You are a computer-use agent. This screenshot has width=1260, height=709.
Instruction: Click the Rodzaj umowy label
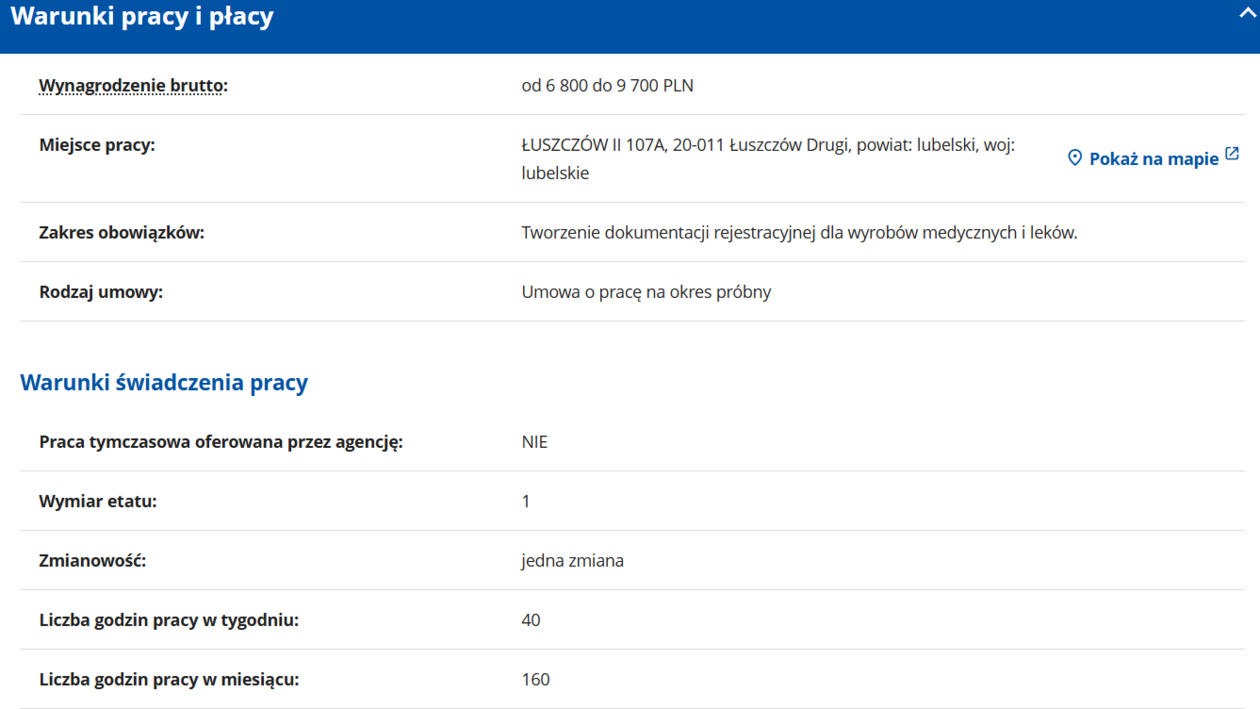pos(101,292)
